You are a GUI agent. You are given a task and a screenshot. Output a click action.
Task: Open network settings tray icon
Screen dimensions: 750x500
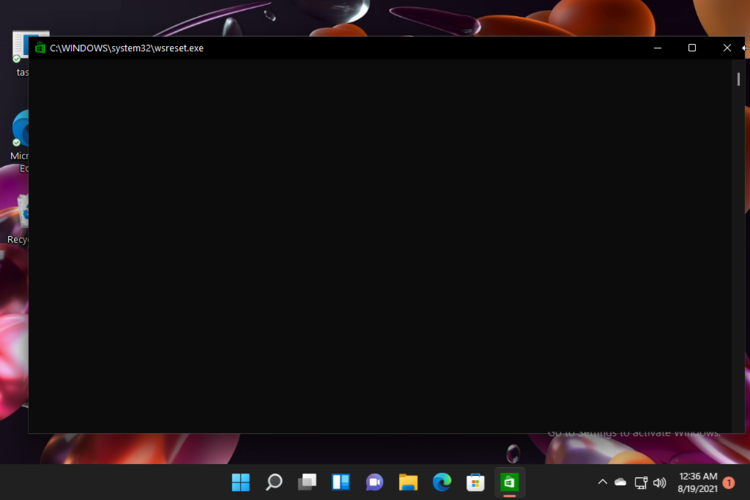click(x=641, y=483)
